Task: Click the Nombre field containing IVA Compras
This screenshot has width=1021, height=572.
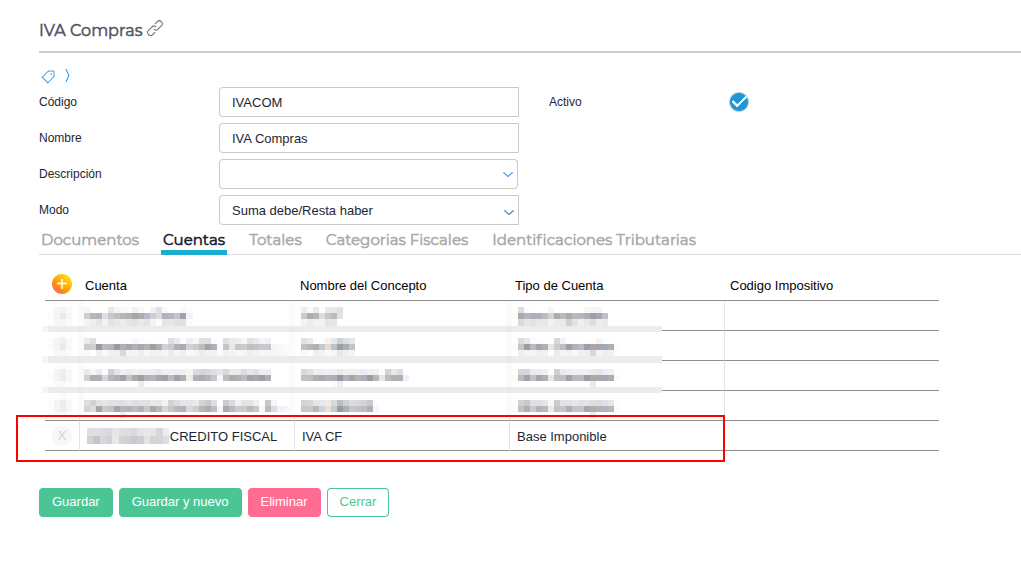Action: tap(368, 138)
